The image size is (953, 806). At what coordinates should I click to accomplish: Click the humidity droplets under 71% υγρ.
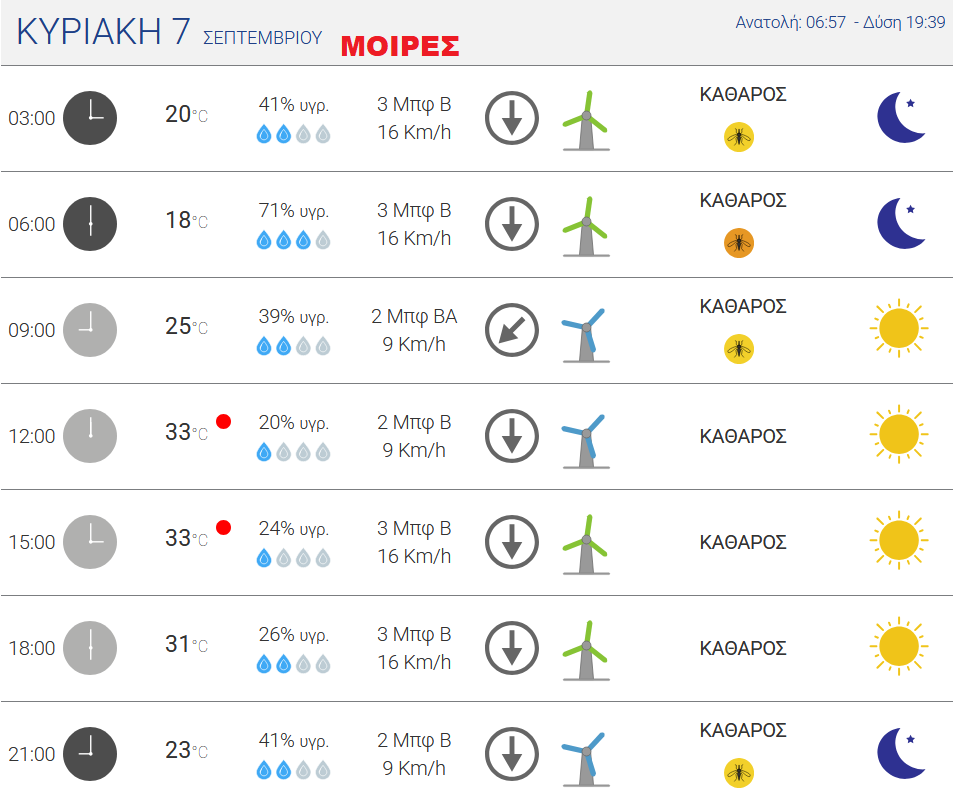pyautogui.click(x=294, y=241)
